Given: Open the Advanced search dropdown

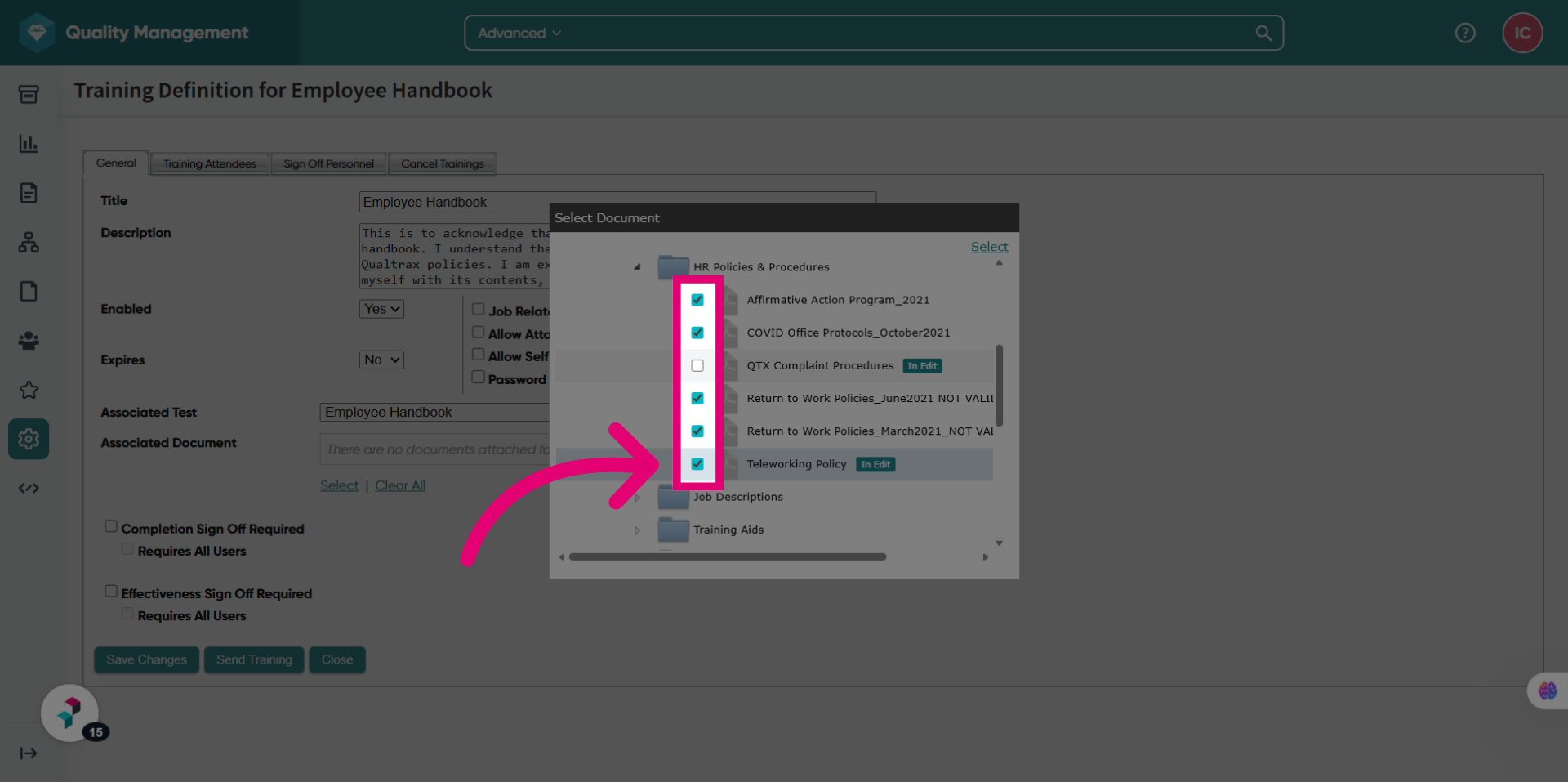Looking at the screenshot, I should point(519,33).
